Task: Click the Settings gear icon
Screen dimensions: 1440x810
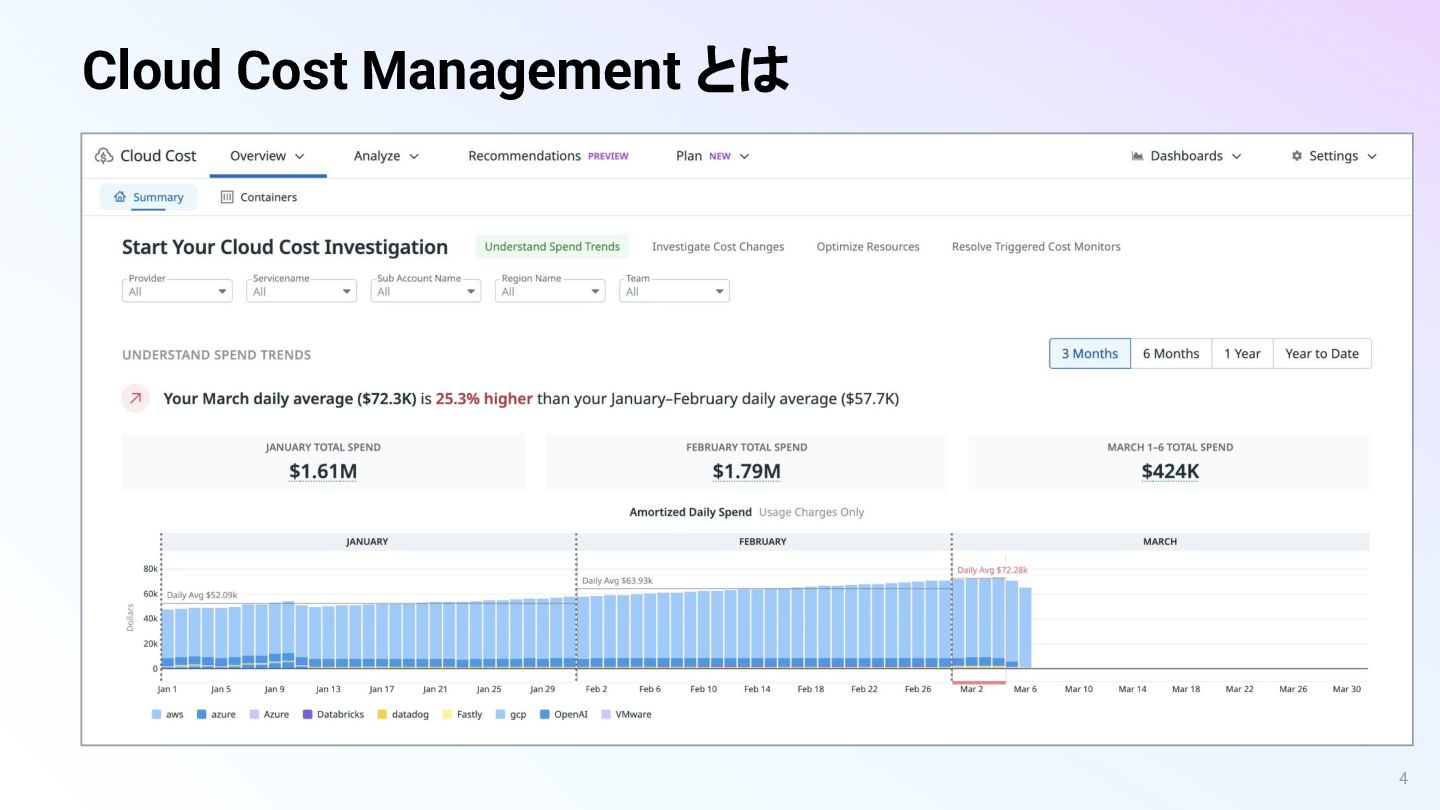Action: pos(1297,156)
